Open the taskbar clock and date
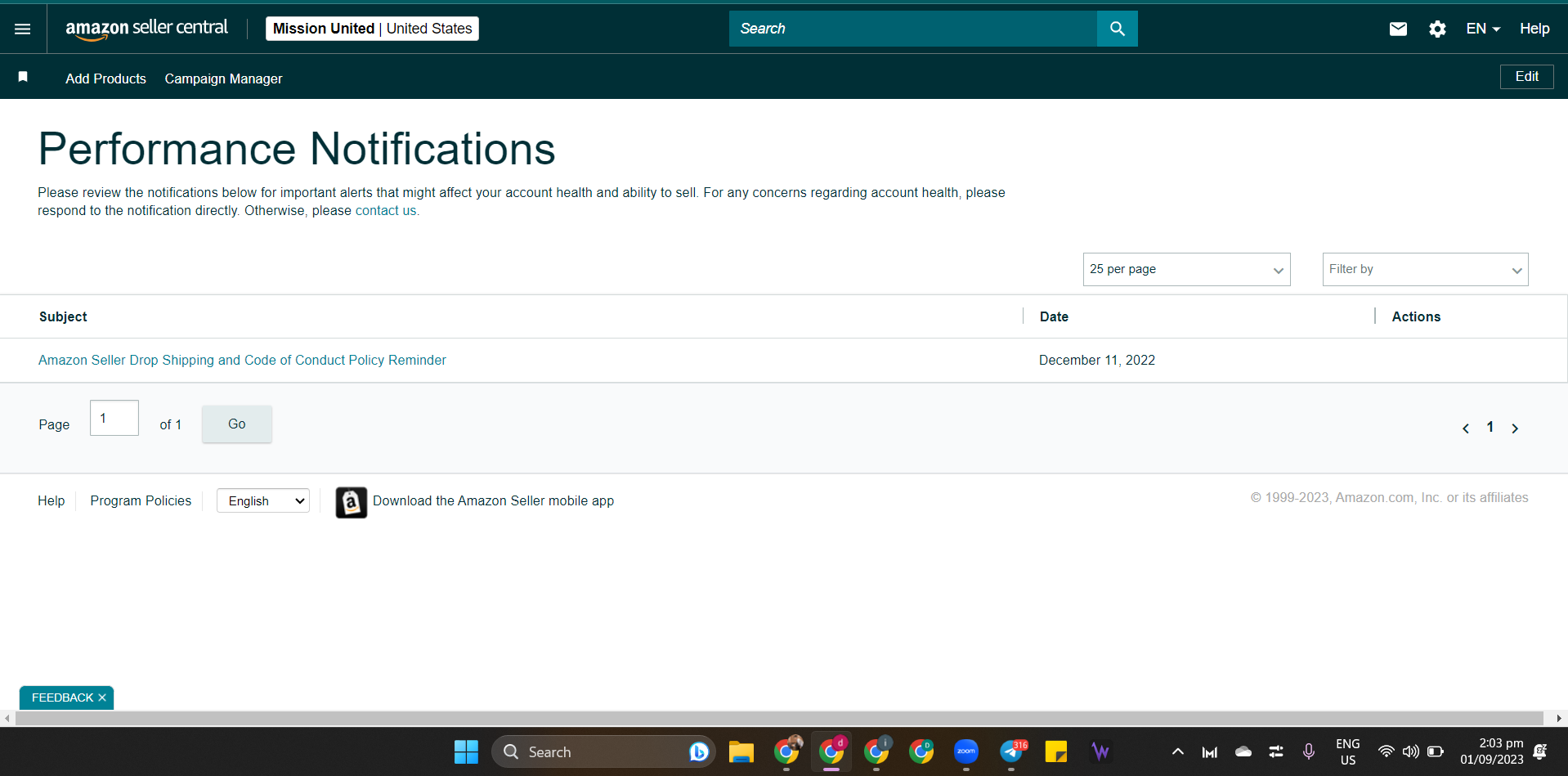Screen dimensions: 1568x776 1492,751
